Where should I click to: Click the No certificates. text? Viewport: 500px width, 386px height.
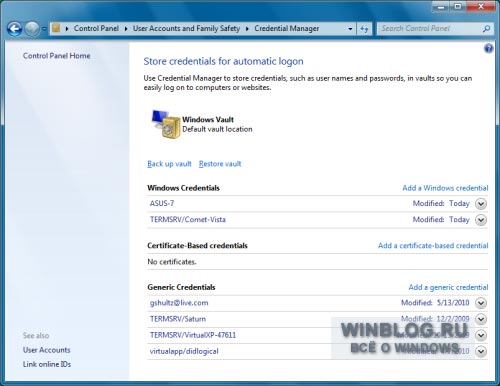point(172,262)
